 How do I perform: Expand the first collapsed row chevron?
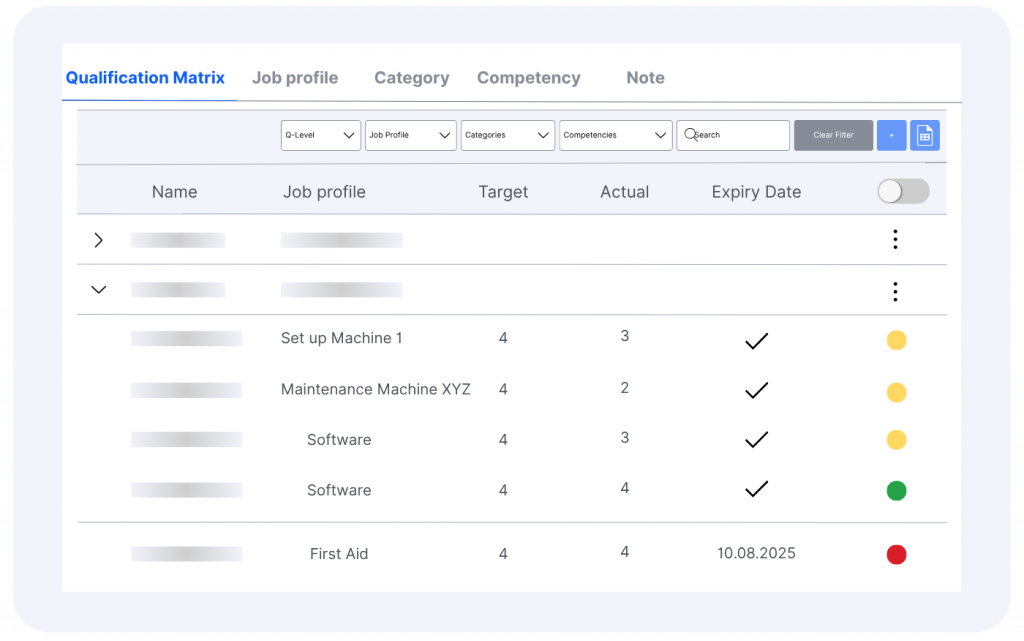pyautogui.click(x=98, y=240)
